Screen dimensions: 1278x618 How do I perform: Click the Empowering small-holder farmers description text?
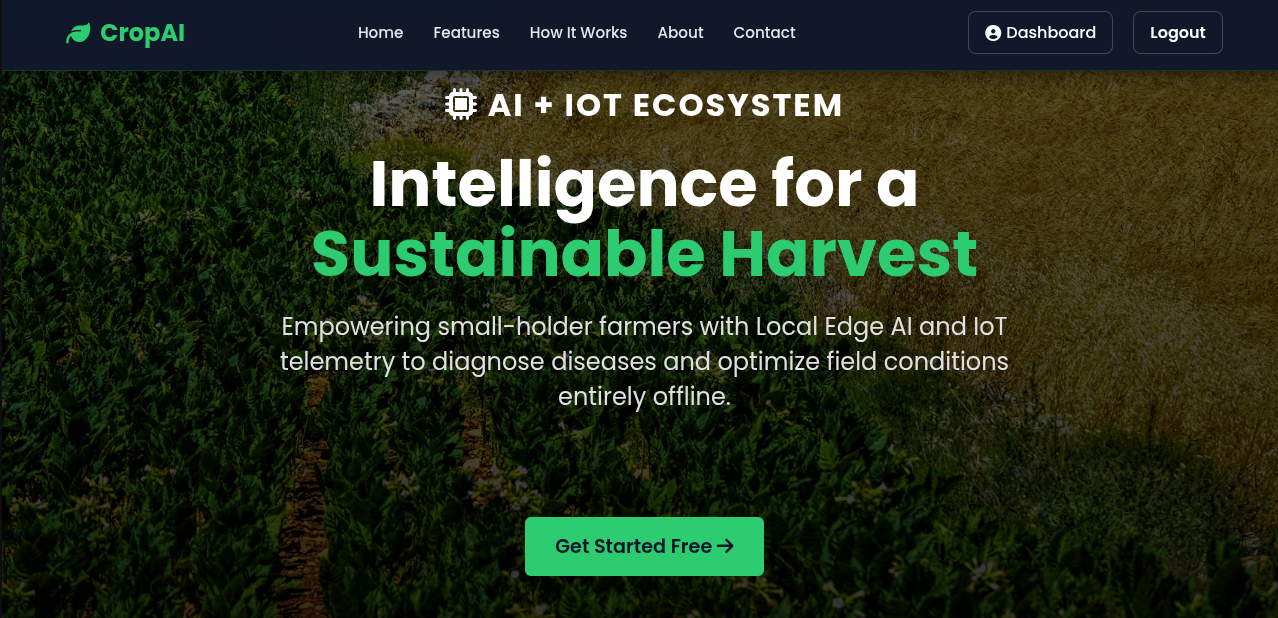[644, 361]
